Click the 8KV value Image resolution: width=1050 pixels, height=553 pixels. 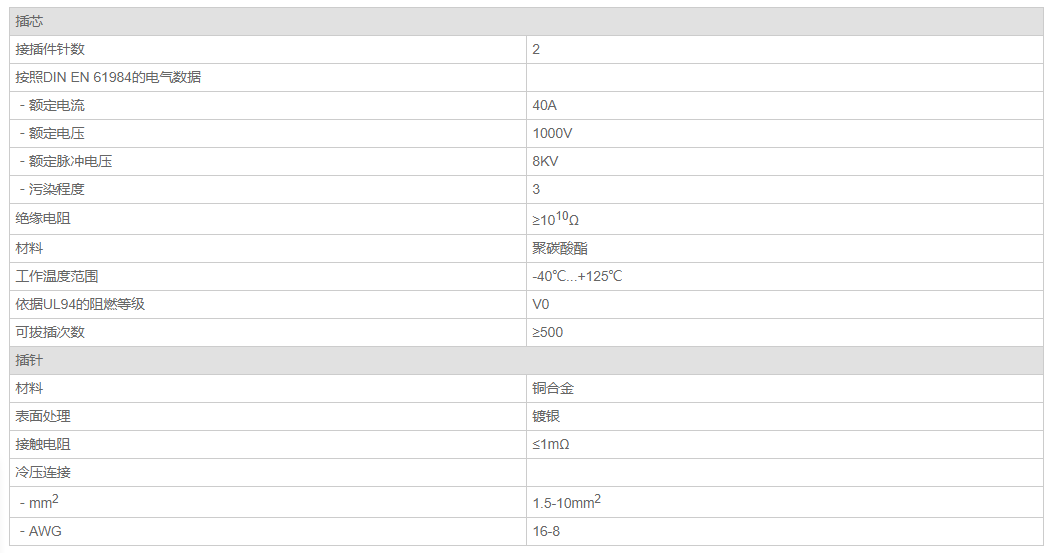(546, 161)
